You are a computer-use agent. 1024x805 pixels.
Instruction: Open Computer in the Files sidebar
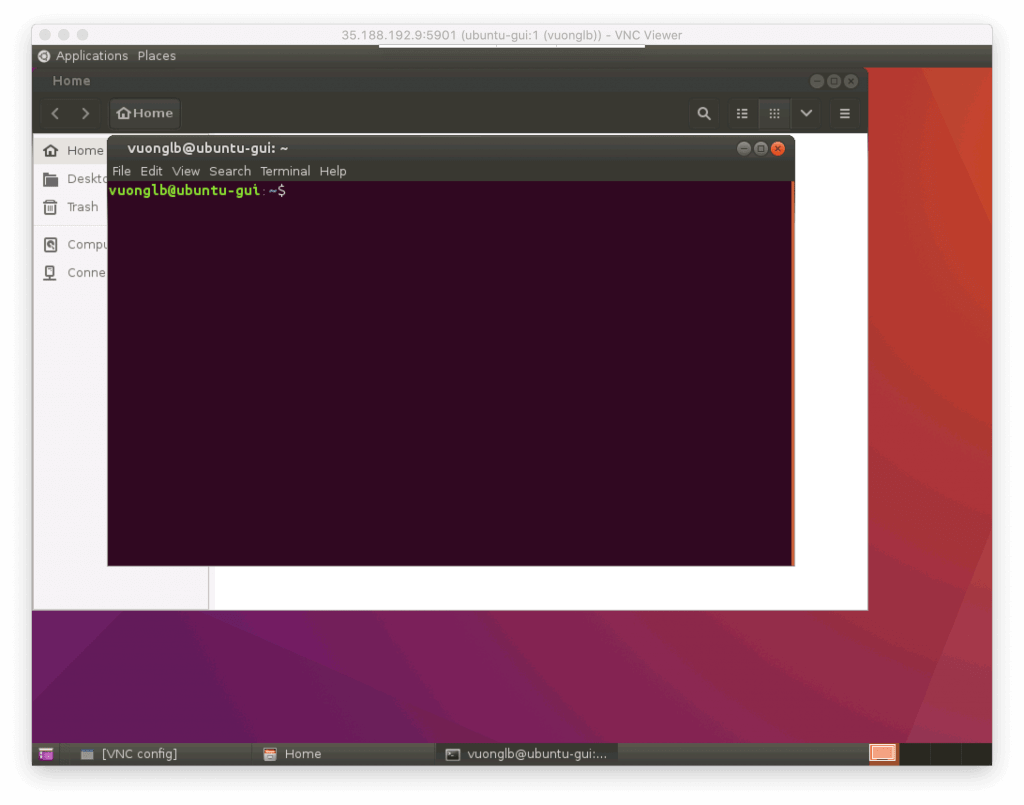pyautogui.click(x=71, y=245)
